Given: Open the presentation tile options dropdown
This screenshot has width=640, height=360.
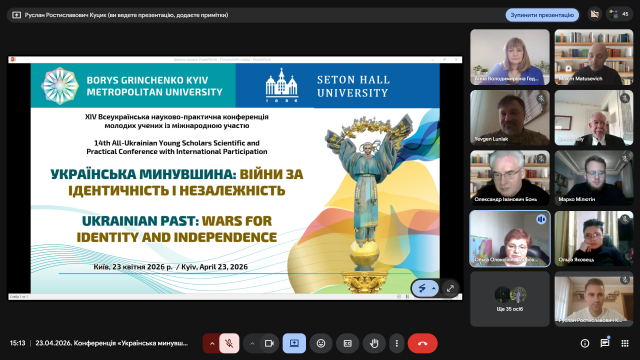Looking at the screenshot, I should point(425,288).
